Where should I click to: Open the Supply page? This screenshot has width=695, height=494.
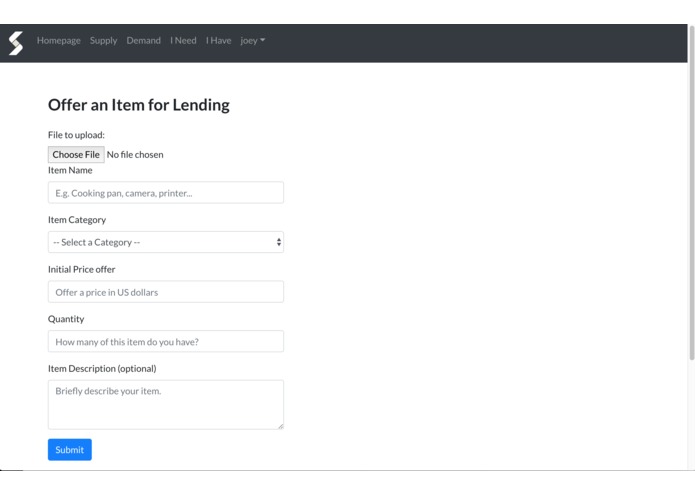coord(103,40)
